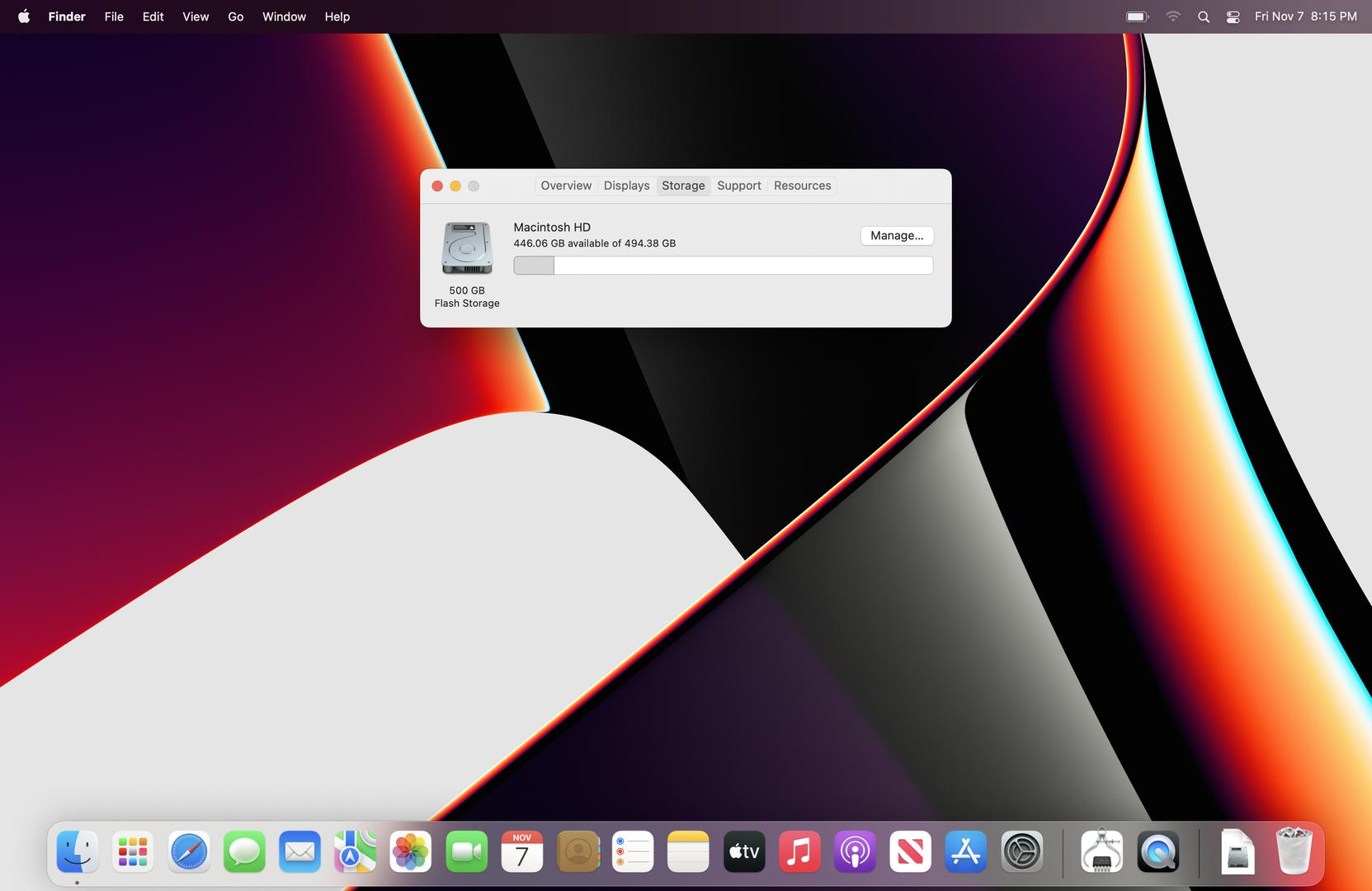Click the storage usage bar
This screenshot has width=1372, height=891.
[723, 266]
